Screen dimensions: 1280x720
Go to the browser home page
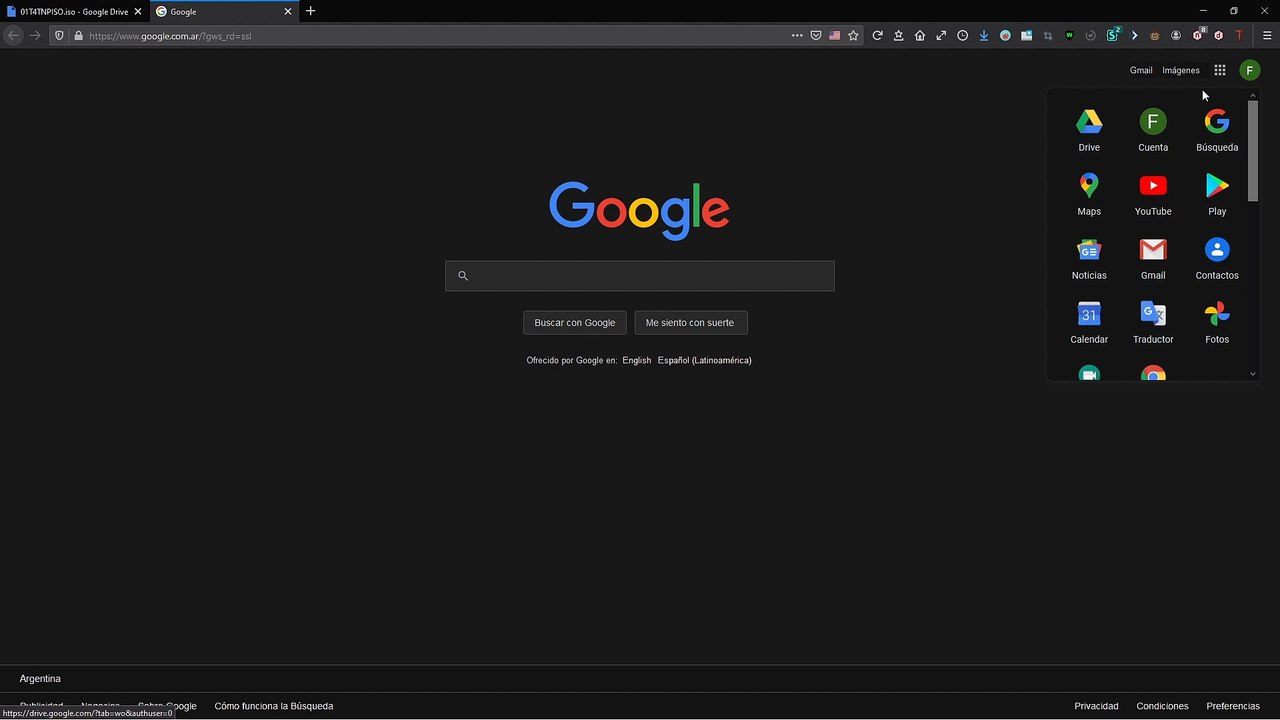click(920, 35)
